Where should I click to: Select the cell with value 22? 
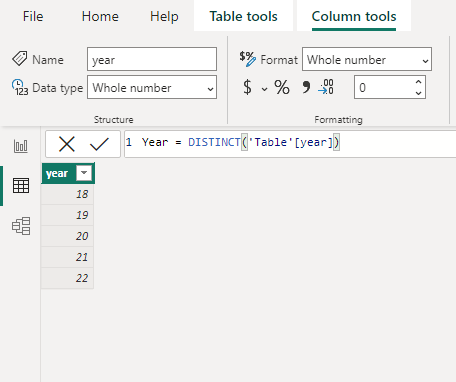(x=67, y=278)
